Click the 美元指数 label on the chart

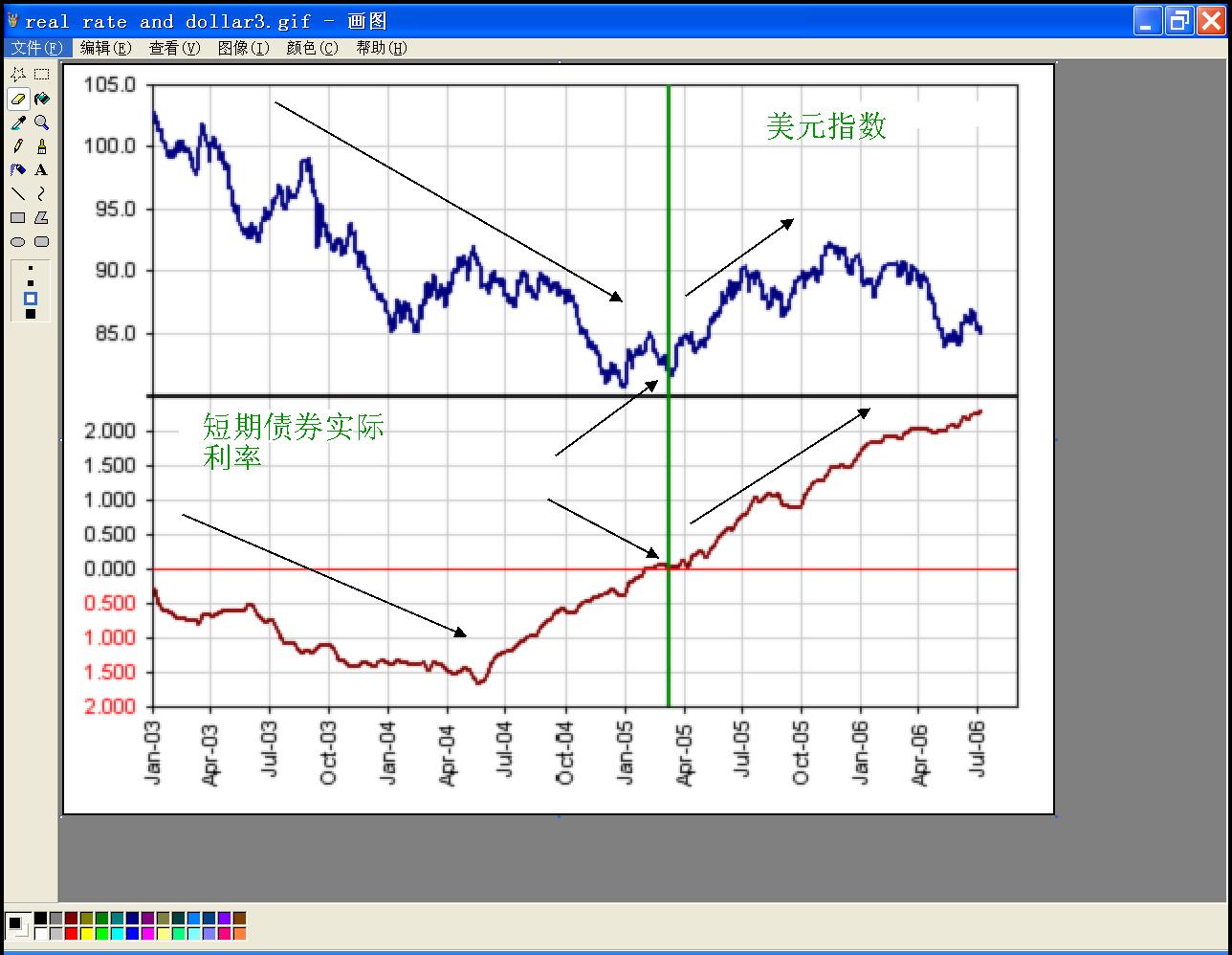(x=826, y=126)
